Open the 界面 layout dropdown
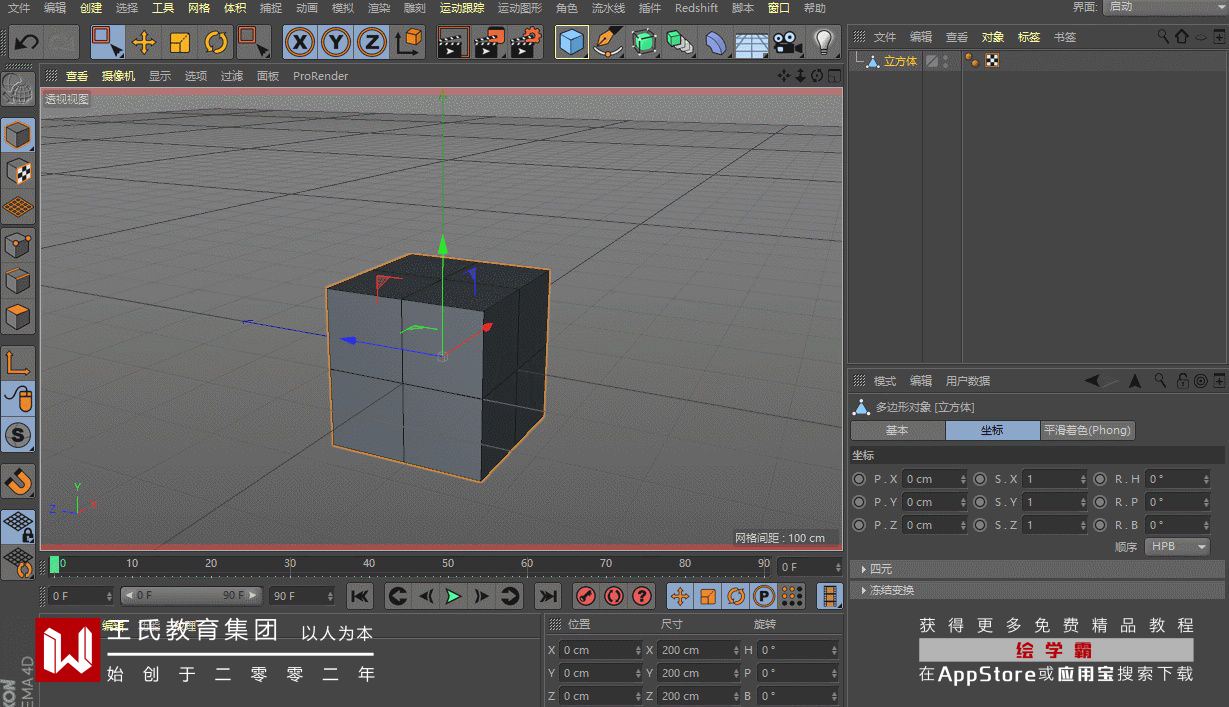The width and height of the screenshot is (1229, 707). tap(1163, 7)
